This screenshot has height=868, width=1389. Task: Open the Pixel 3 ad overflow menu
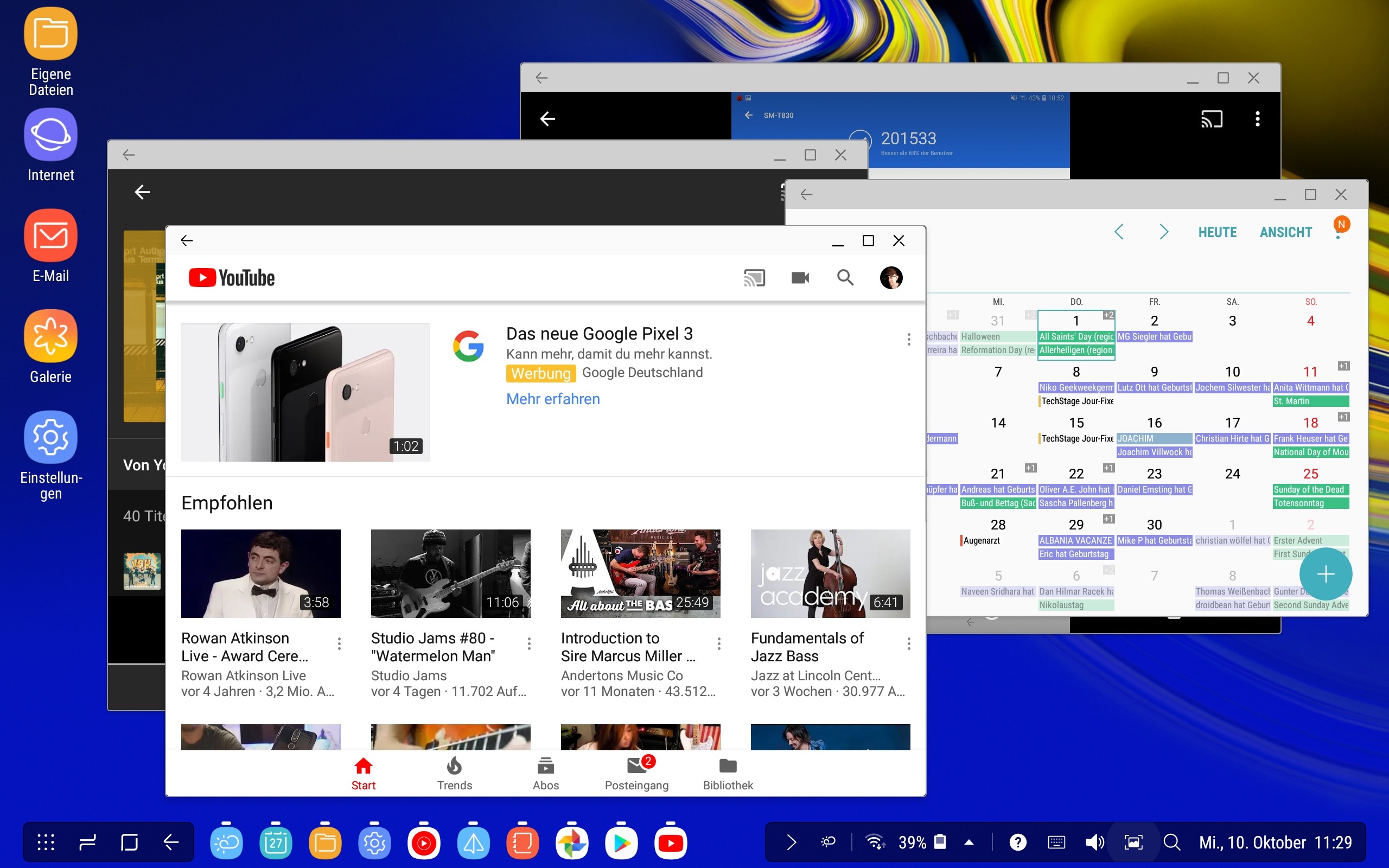(909, 339)
